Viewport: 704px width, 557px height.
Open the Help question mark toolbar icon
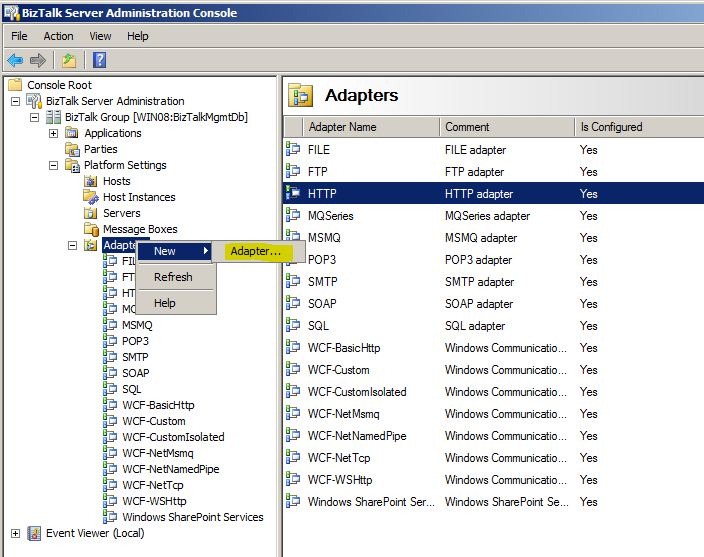(99, 60)
